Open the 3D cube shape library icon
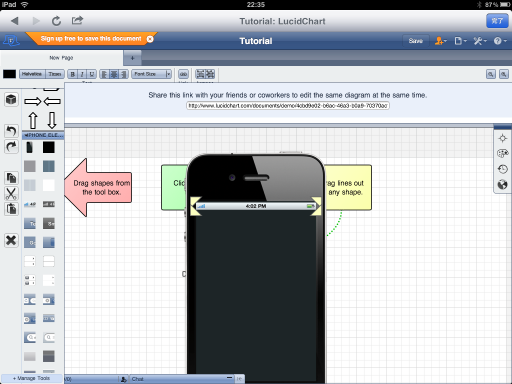The height and width of the screenshot is (384, 512). pyautogui.click(x=11, y=100)
